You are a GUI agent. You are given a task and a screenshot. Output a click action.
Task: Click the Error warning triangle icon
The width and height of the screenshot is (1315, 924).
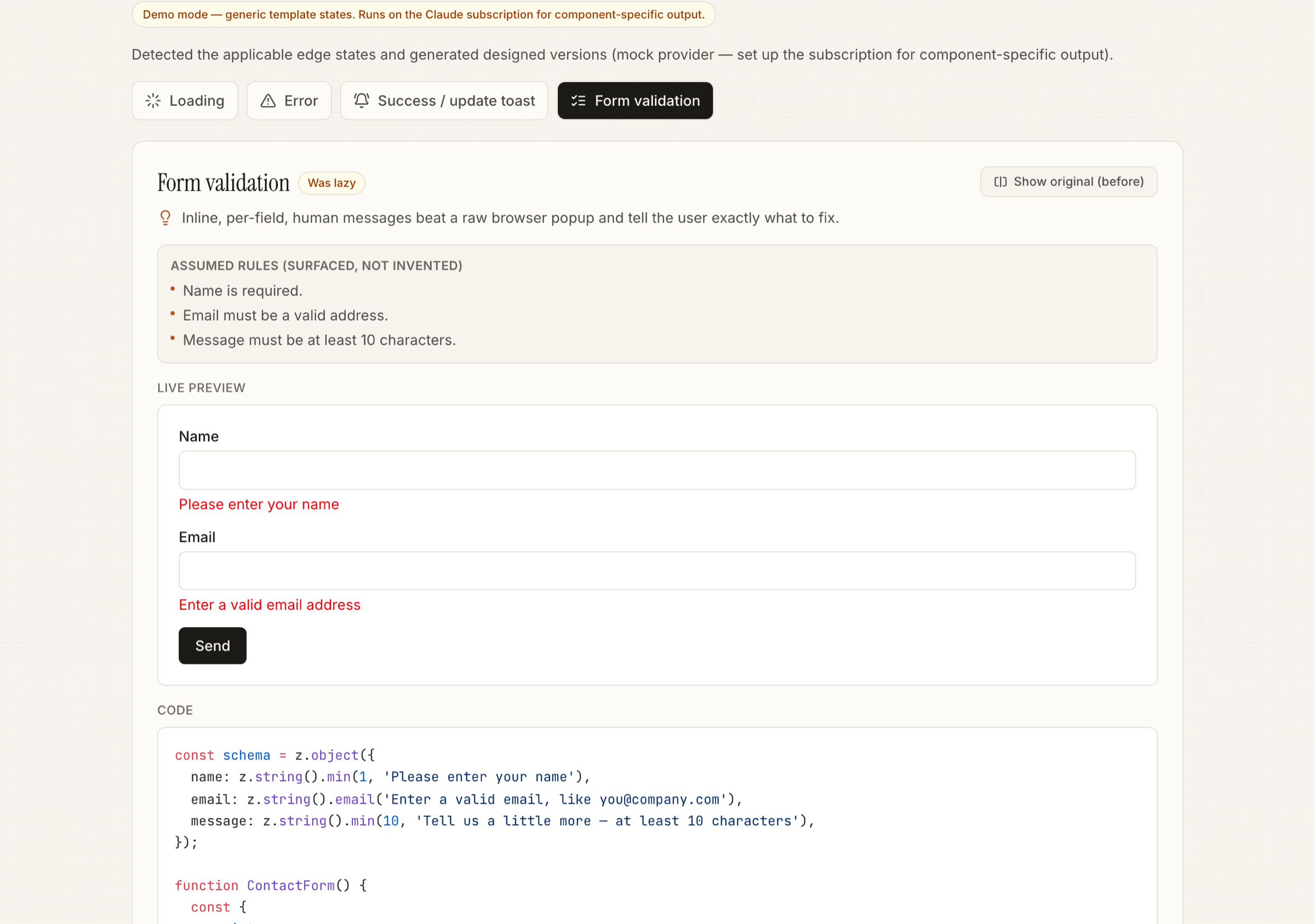(x=268, y=101)
